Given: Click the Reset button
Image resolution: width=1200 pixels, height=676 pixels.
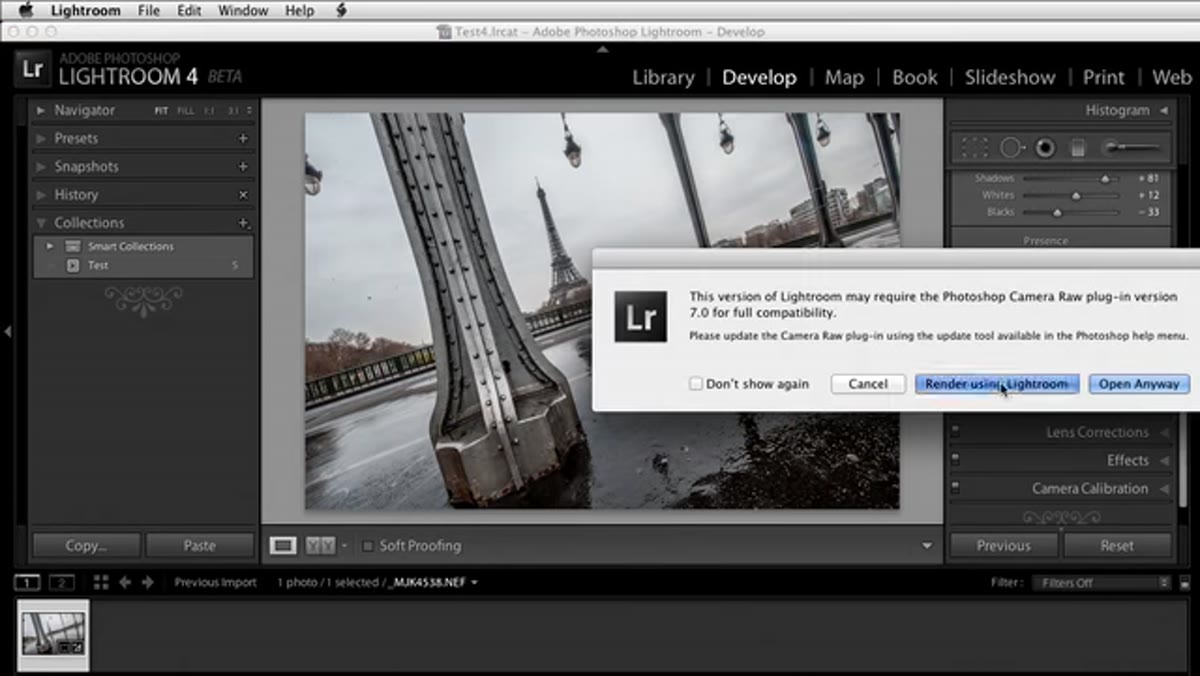Looking at the screenshot, I should point(1117,546).
